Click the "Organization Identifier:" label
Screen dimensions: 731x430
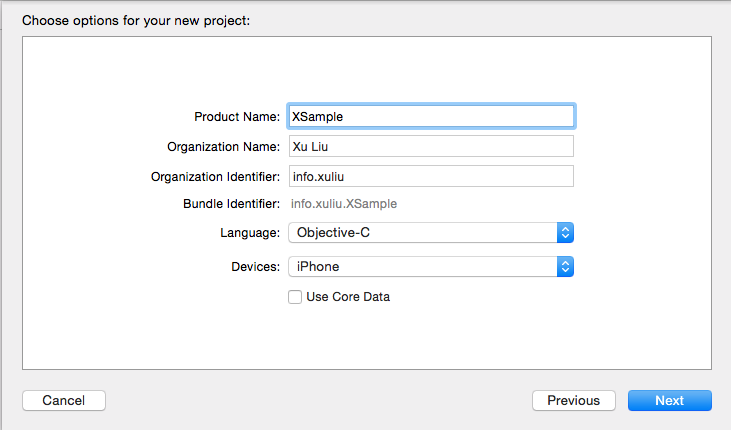(x=215, y=177)
